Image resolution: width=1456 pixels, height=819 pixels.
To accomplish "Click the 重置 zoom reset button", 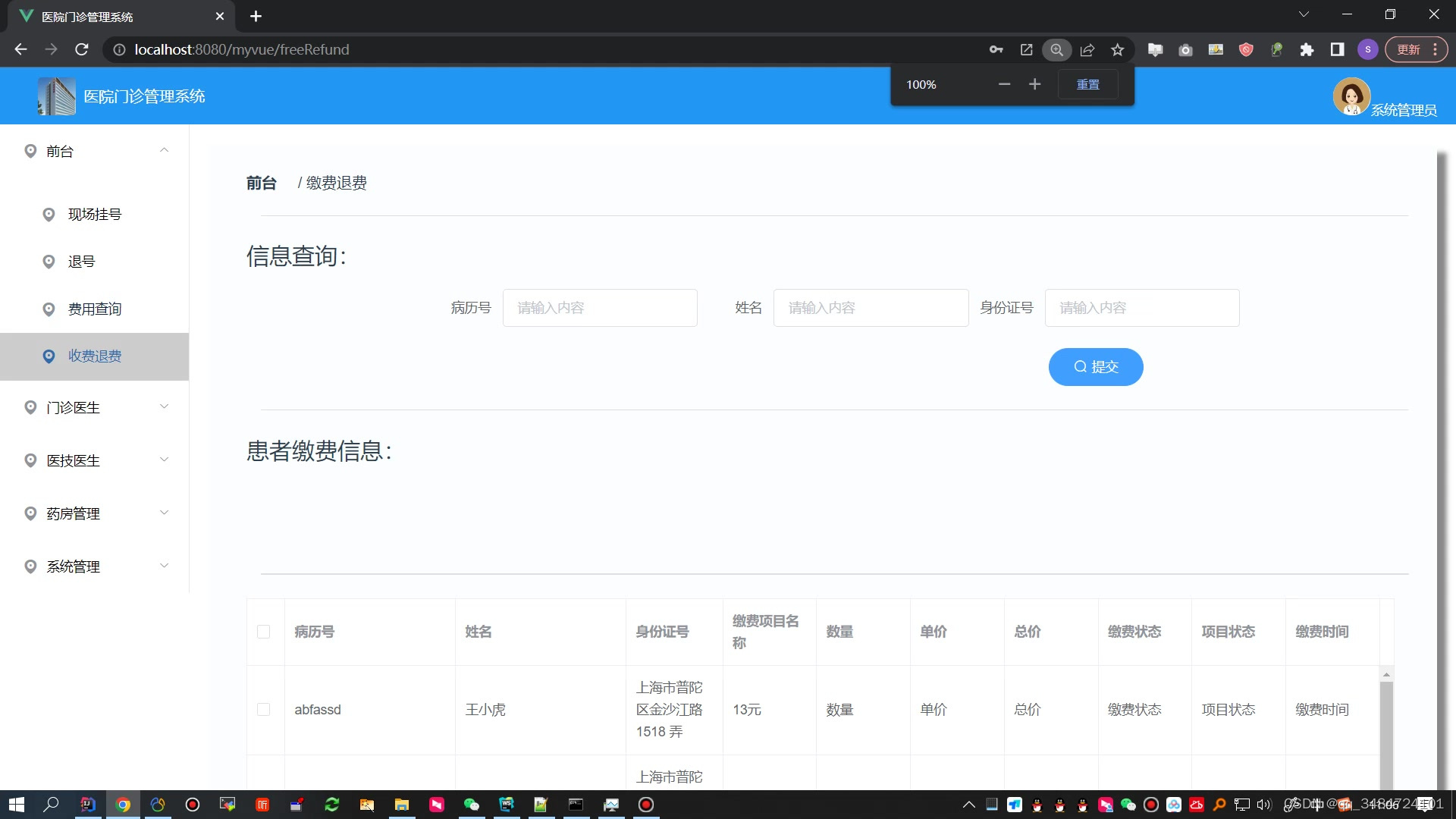I will (1087, 84).
